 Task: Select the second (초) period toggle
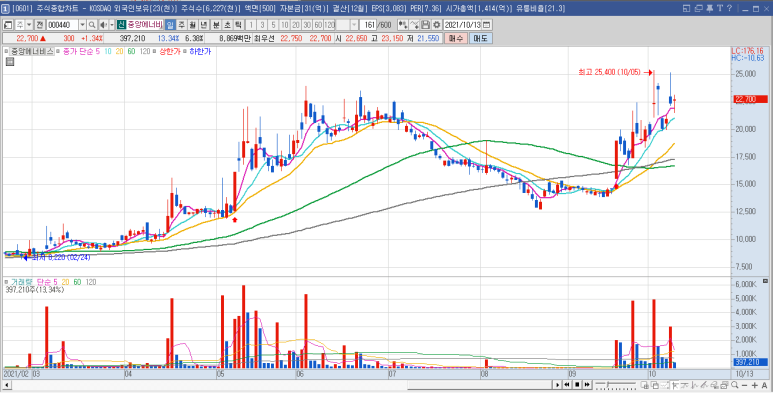coord(227,25)
